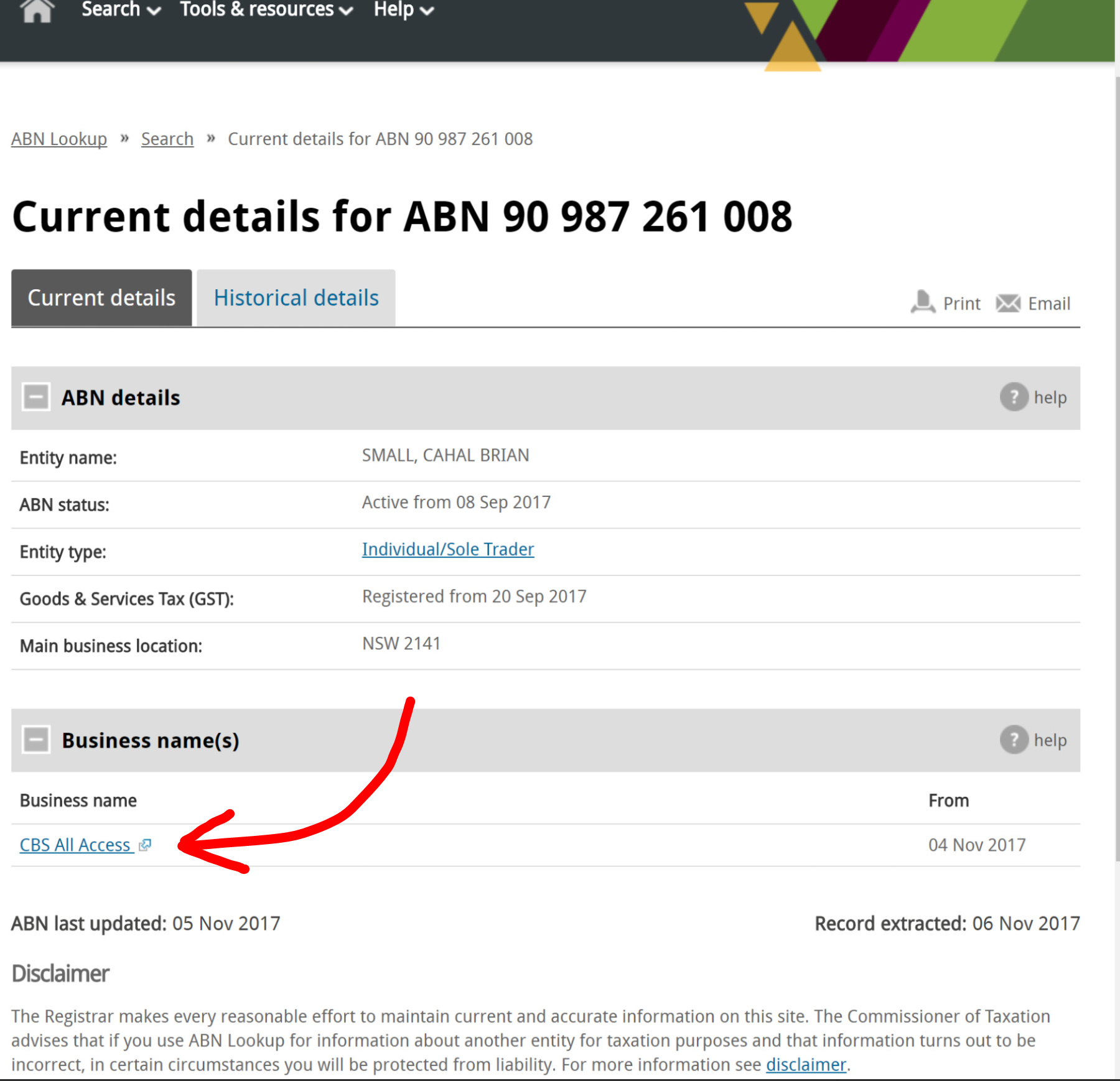Click the Search breadcrumb link
Image resolution: width=1120 pixels, height=1081 pixels.
click(167, 139)
